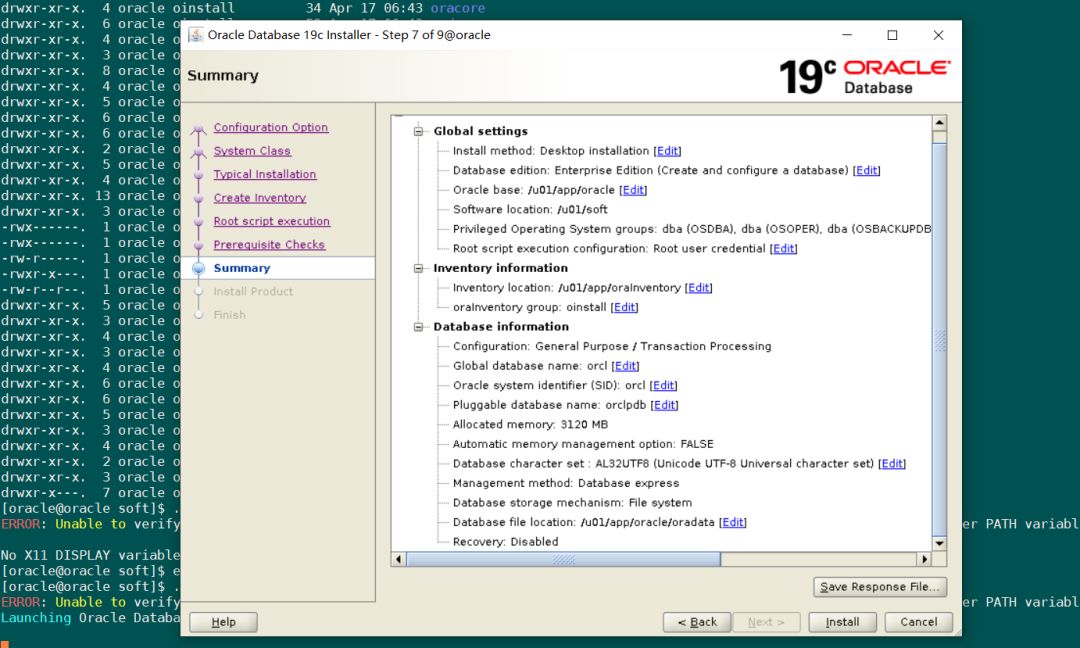Click 'Configuration: General Purpose / Transaction Processing' row

coord(612,346)
